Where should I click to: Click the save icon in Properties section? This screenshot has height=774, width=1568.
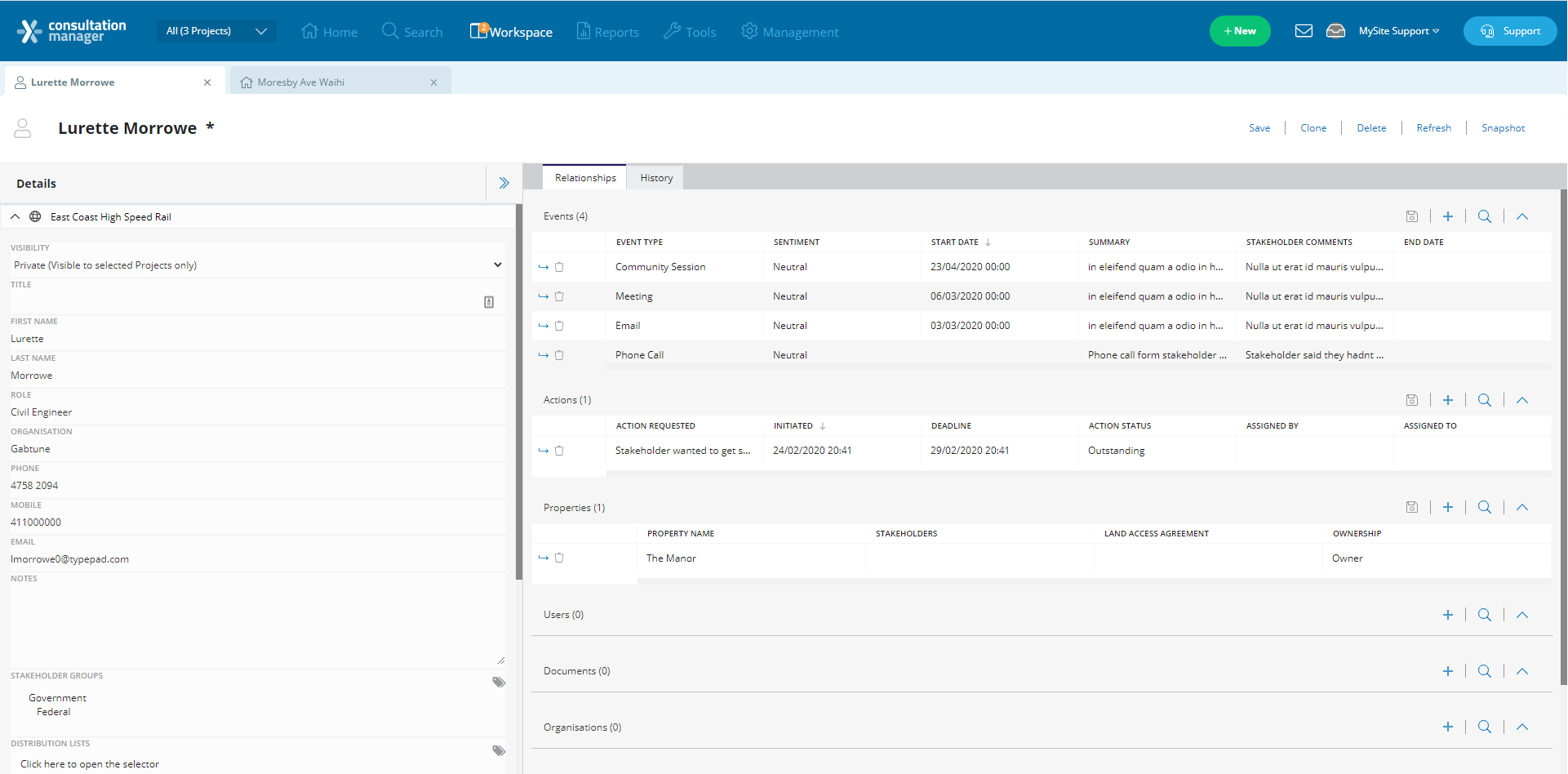pyautogui.click(x=1412, y=507)
